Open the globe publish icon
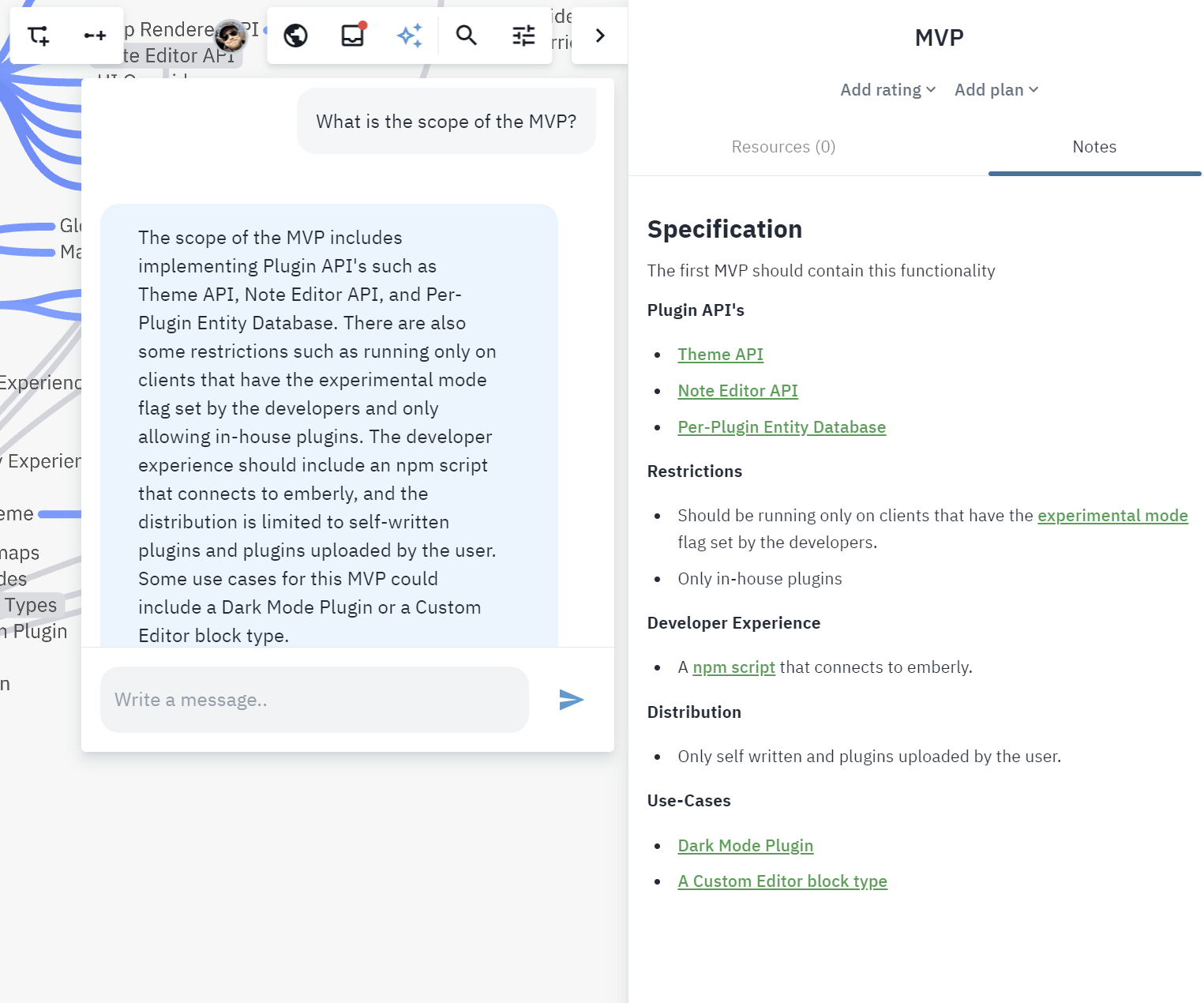1204x1003 pixels. (x=295, y=36)
